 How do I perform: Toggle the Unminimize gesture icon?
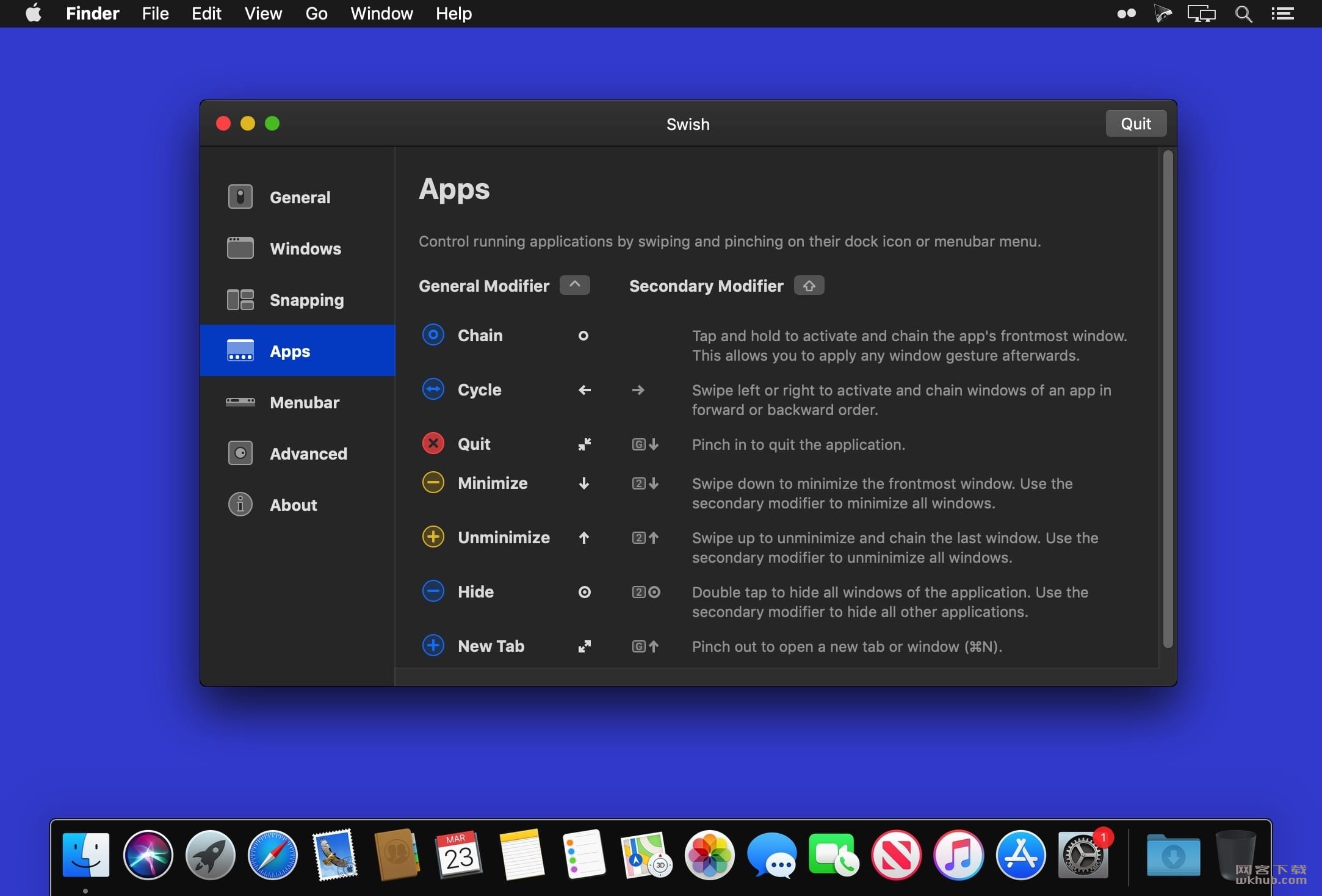pyautogui.click(x=433, y=537)
